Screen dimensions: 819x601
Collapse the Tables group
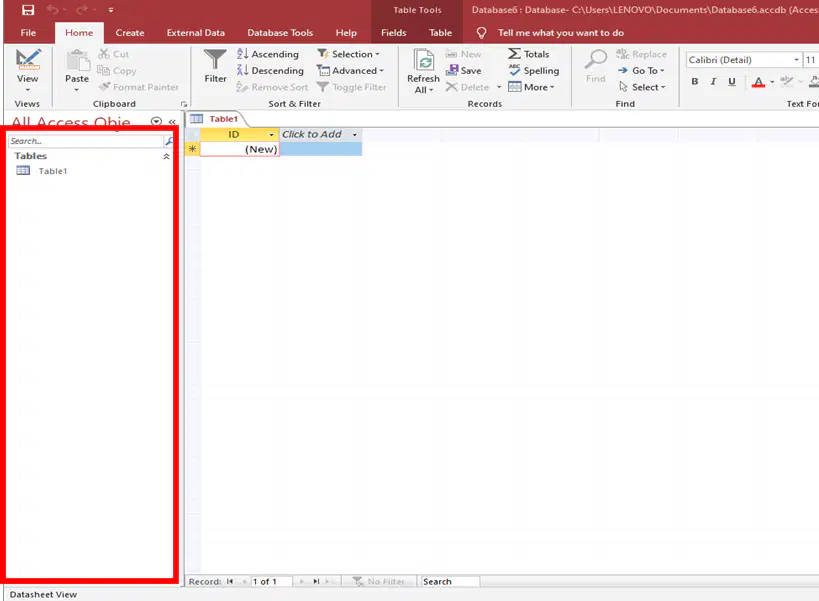166,156
